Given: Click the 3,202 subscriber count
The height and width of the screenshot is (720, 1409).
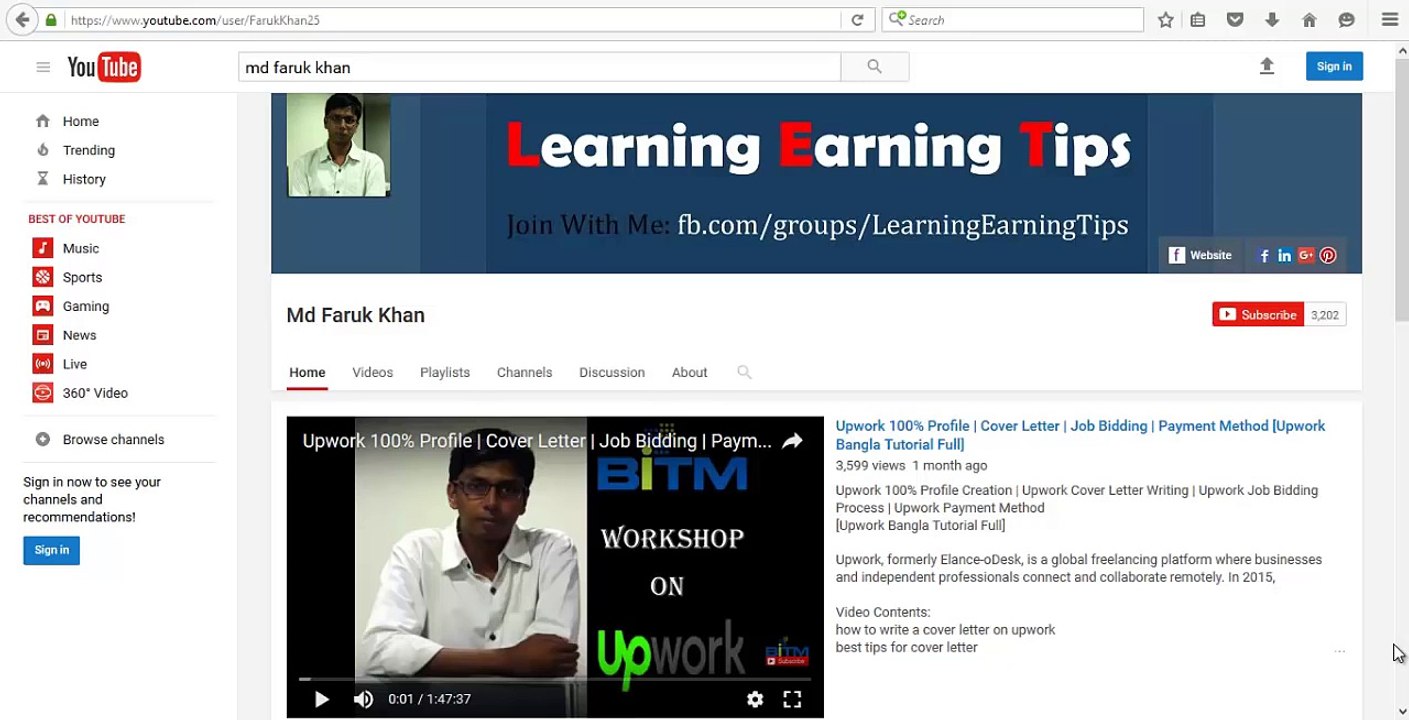Looking at the screenshot, I should (x=1325, y=315).
